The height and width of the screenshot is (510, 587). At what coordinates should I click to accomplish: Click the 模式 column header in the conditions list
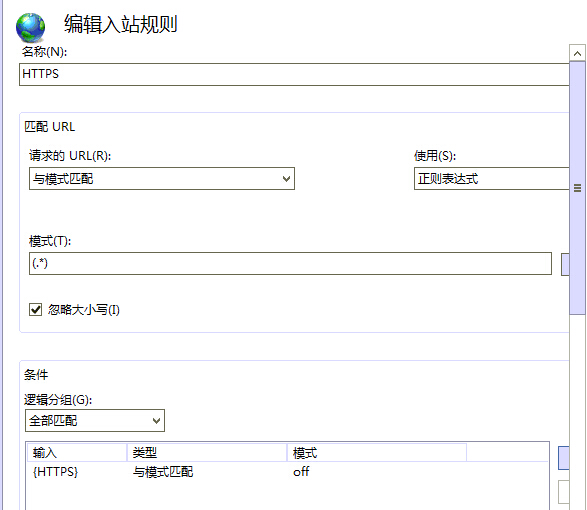[x=377, y=453]
